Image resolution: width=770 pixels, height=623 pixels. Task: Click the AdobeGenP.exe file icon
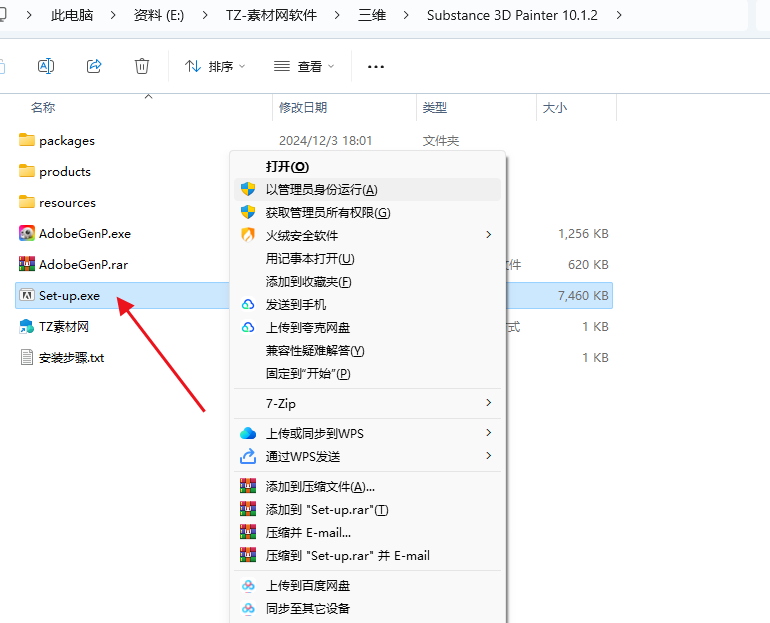pyautogui.click(x=27, y=233)
